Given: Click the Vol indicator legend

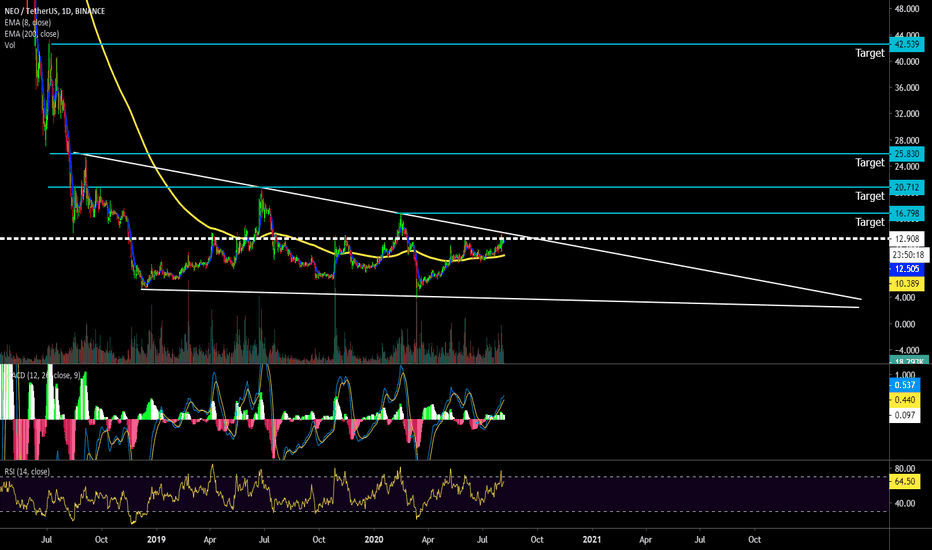Looking at the screenshot, I should pyautogui.click(x=10, y=45).
